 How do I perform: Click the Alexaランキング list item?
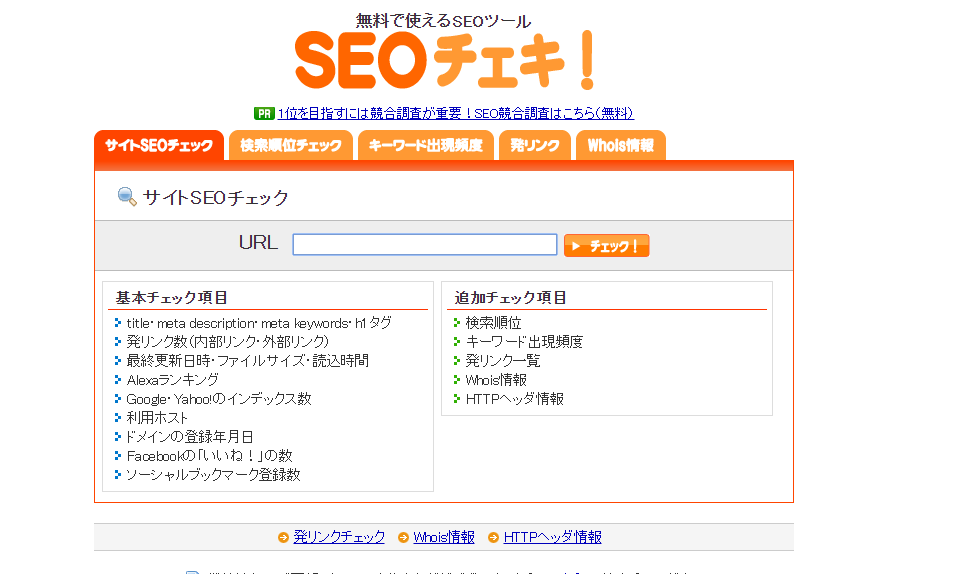click(172, 380)
